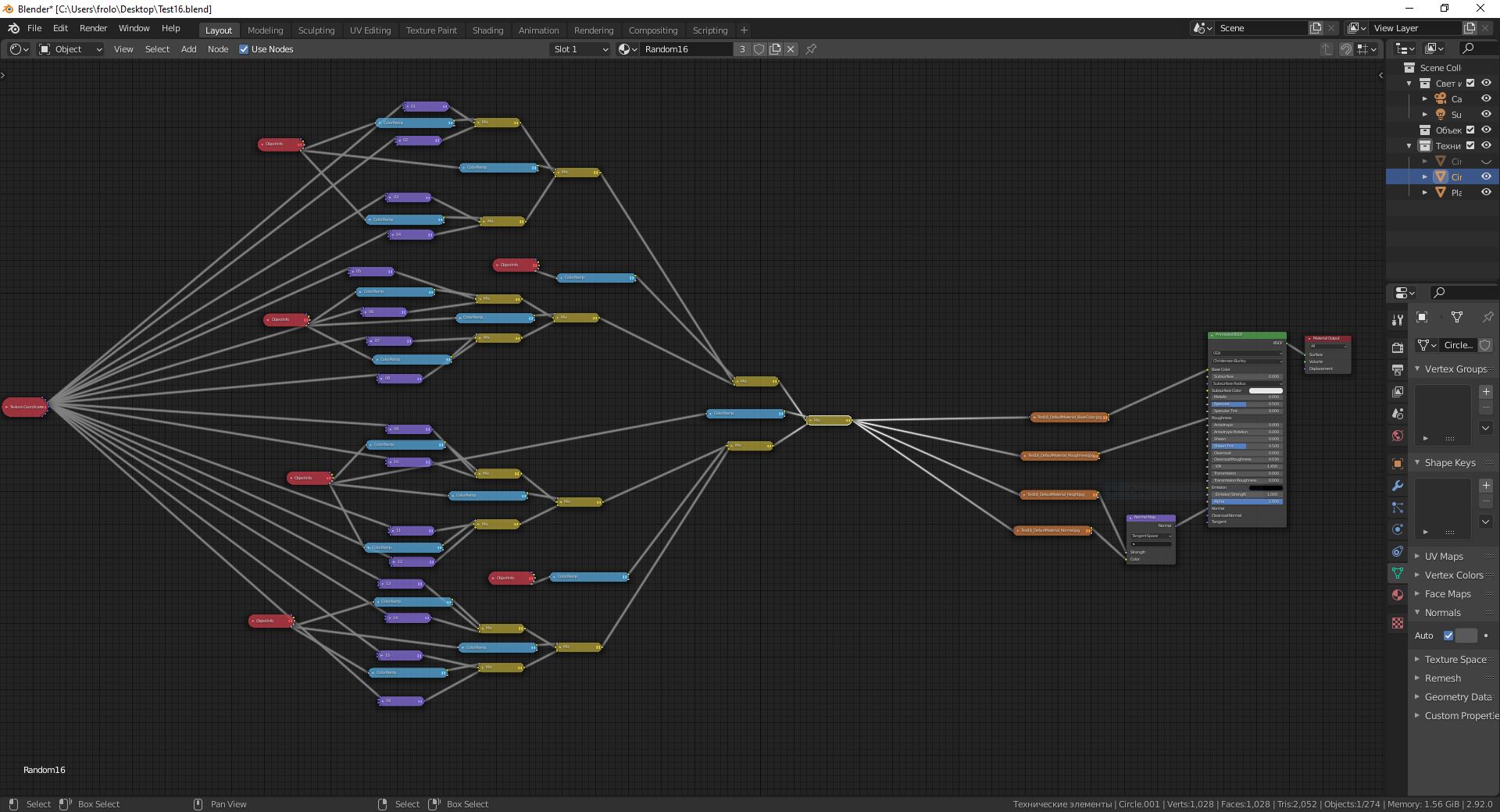Open the Object Constraints tab icon
This screenshot has height=812, width=1500.
coord(1398,551)
